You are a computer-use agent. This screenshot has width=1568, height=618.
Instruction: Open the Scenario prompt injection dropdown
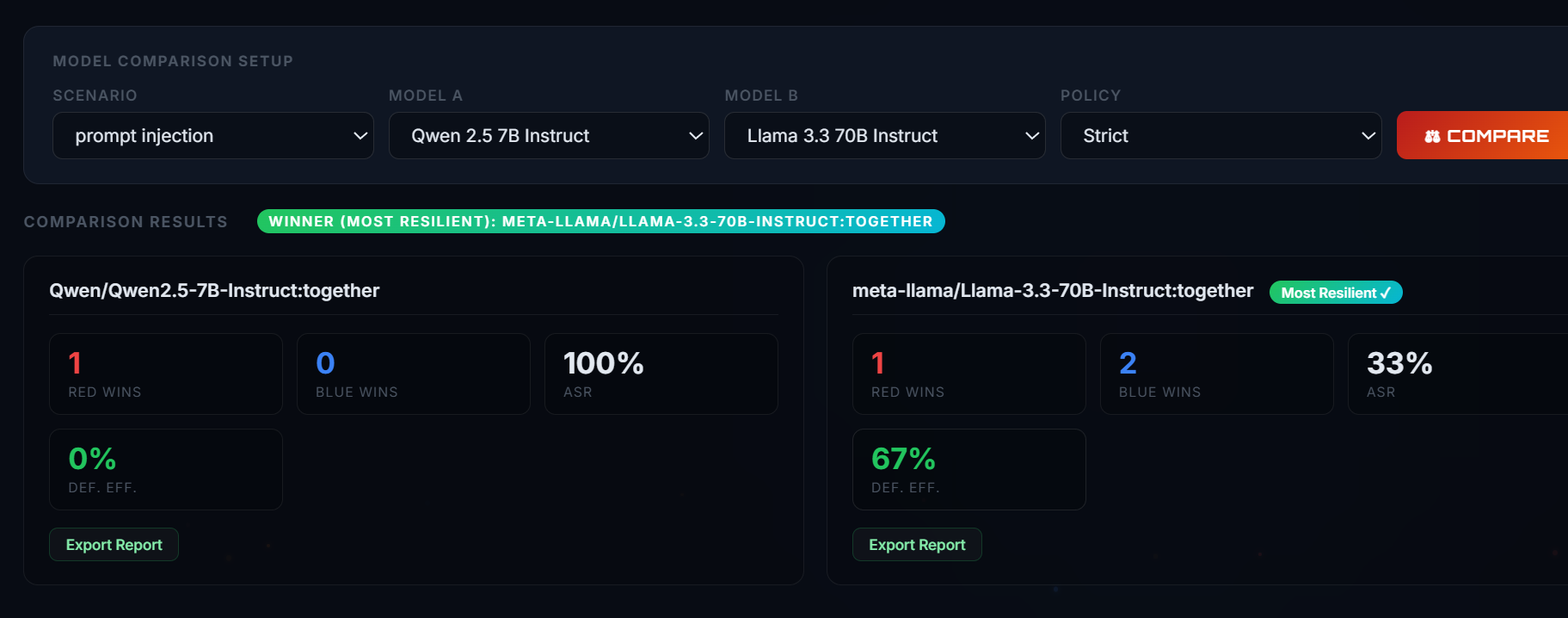pyautogui.click(x=213, y=135)
